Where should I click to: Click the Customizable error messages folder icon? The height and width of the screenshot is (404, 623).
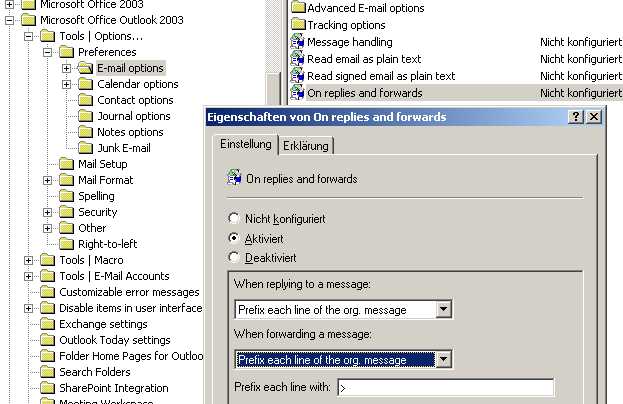coord(47,292)
